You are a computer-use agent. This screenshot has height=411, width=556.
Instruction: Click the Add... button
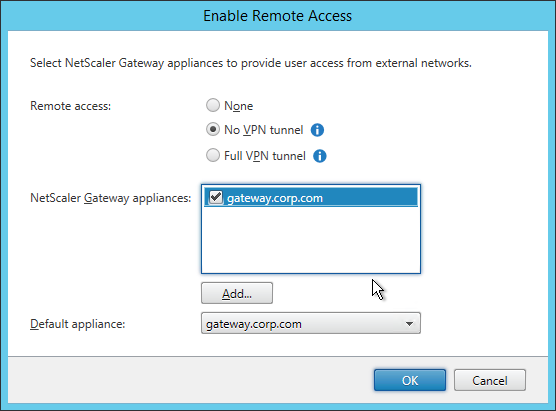pos(237,293)
